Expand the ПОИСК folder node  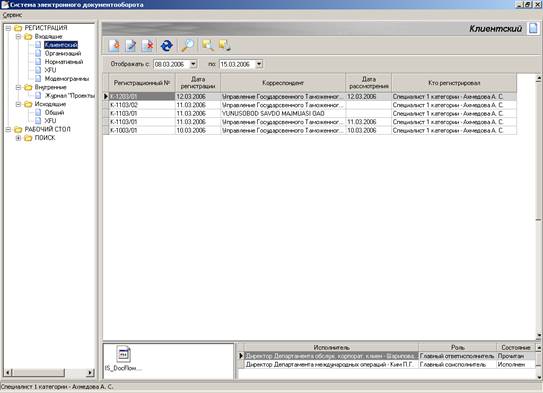[18, 138]
